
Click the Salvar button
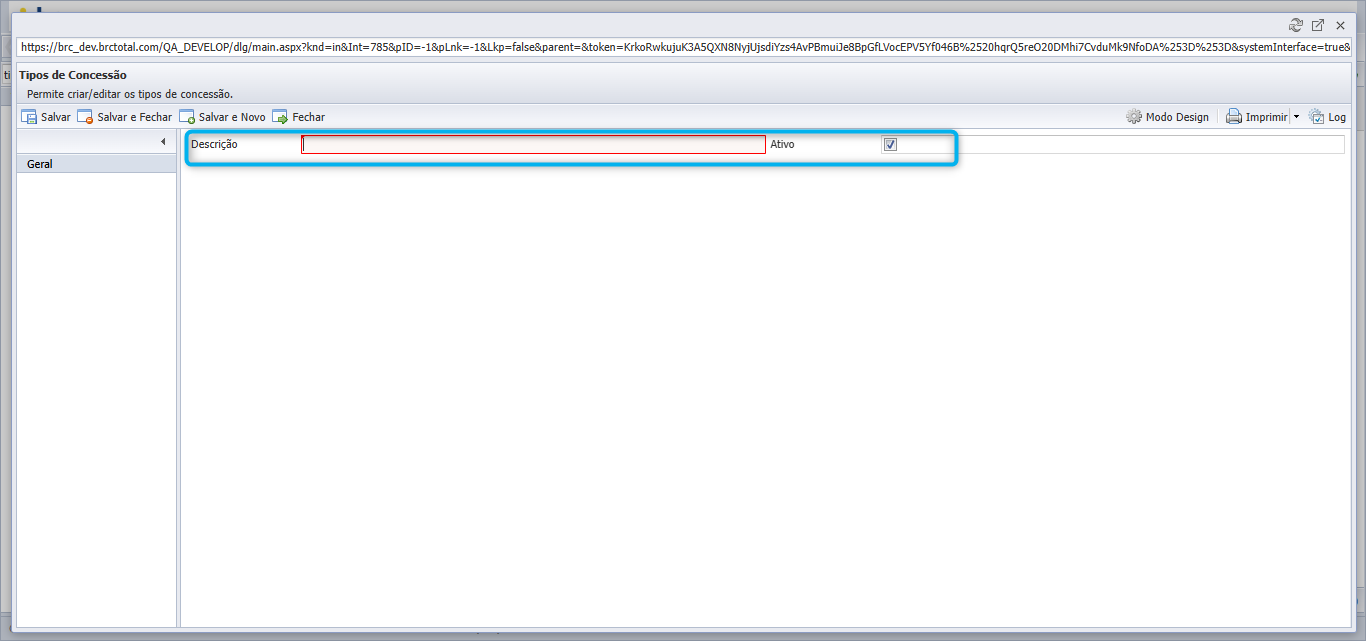click(x=46, y=117)
